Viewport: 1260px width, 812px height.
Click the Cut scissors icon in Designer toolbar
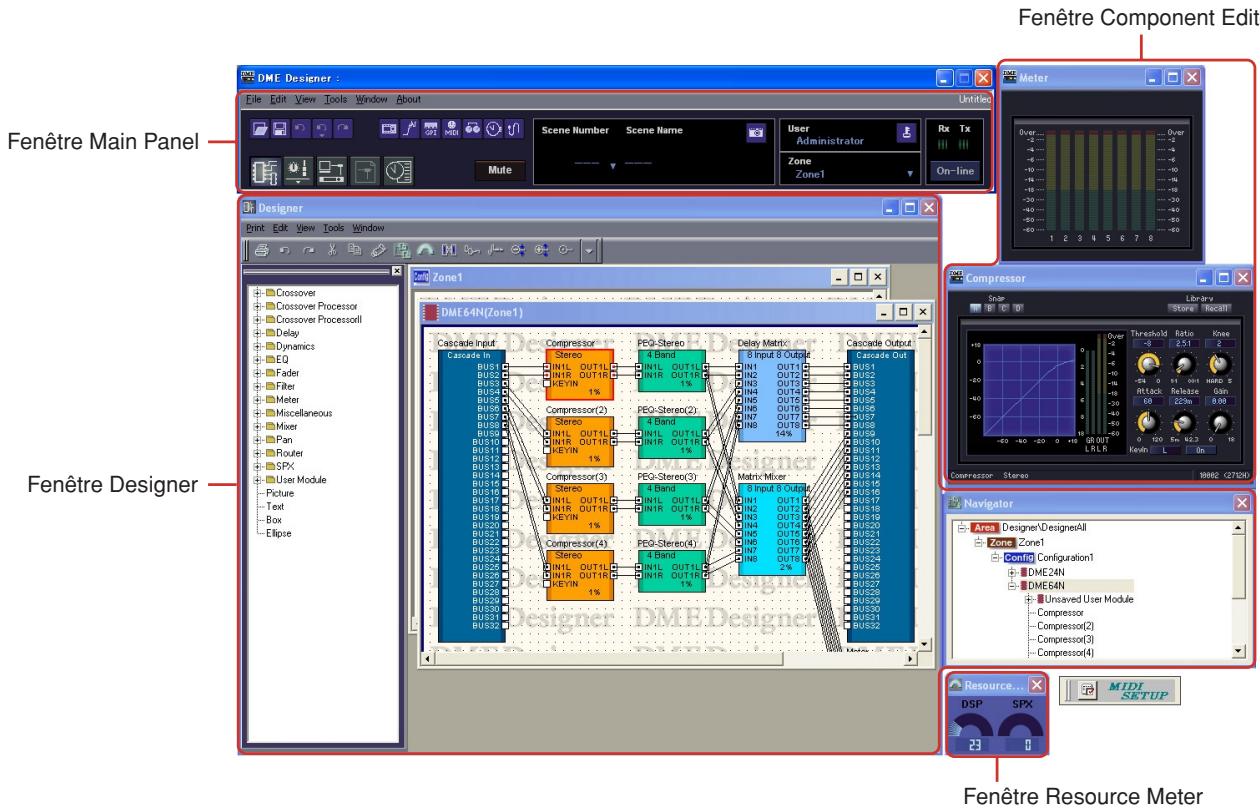pyautogui.click(x=332, y=250)
